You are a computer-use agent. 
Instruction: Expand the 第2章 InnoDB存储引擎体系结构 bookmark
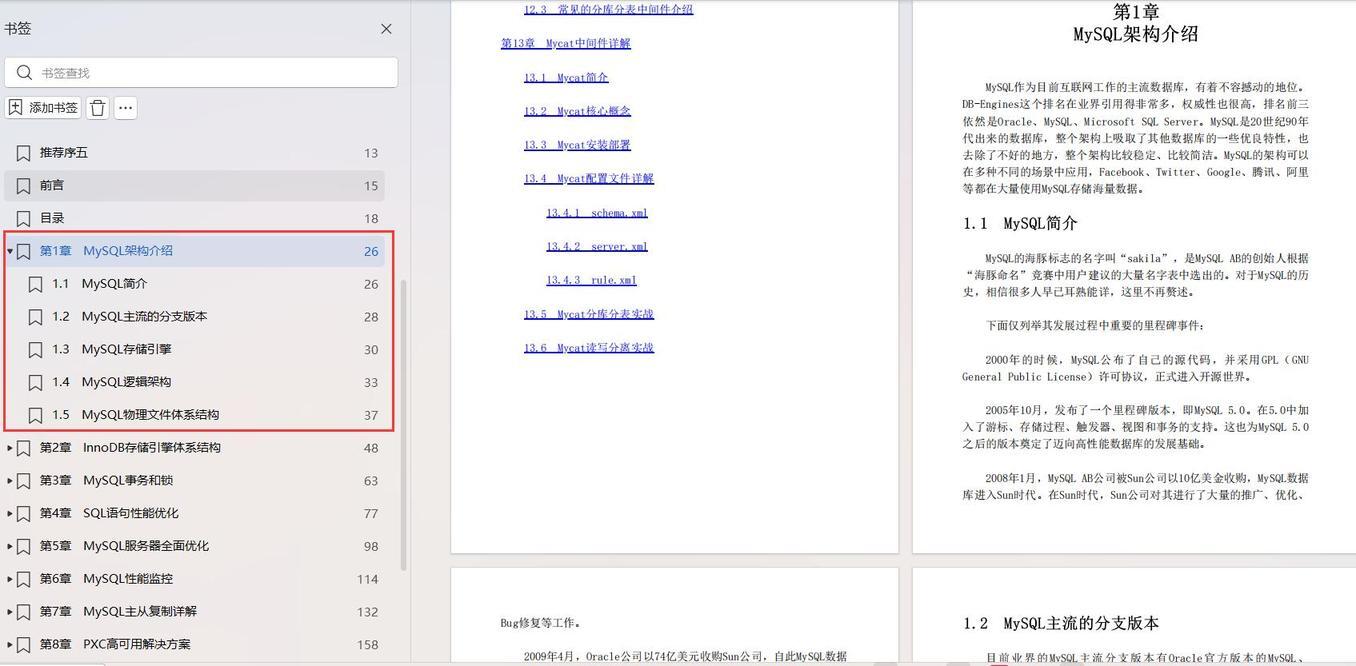[10, 448]
